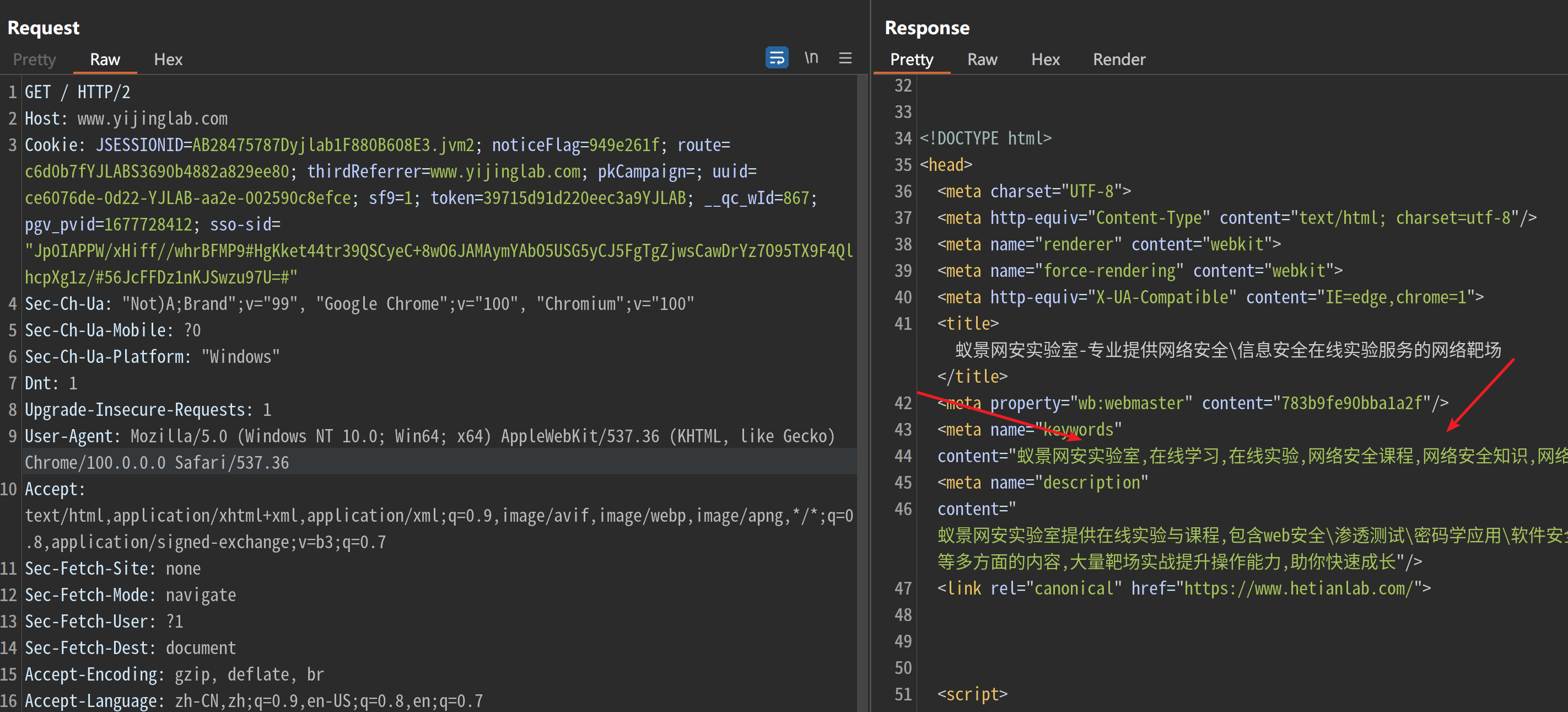Click the Host header www.yijinglab.com
This screenshot has width=1568, height=712.
tap(126, 119)
